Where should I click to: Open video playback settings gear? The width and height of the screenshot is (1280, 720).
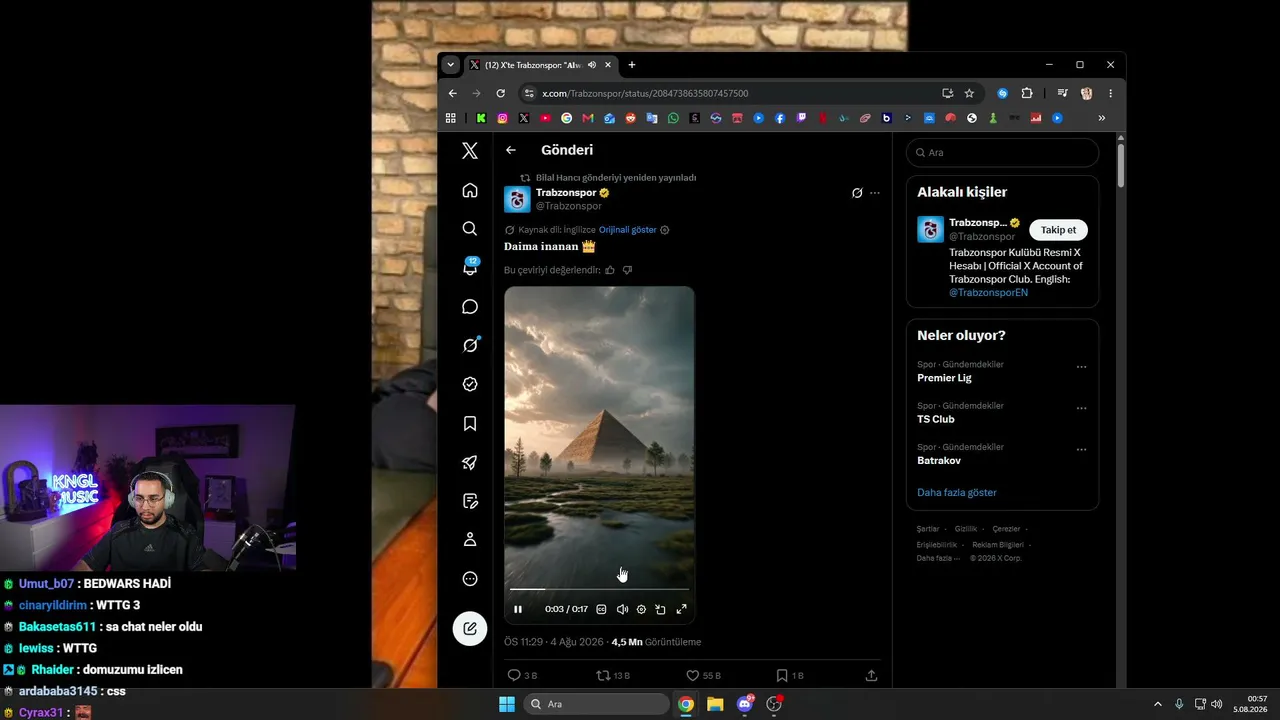click(x=641, y=609)
